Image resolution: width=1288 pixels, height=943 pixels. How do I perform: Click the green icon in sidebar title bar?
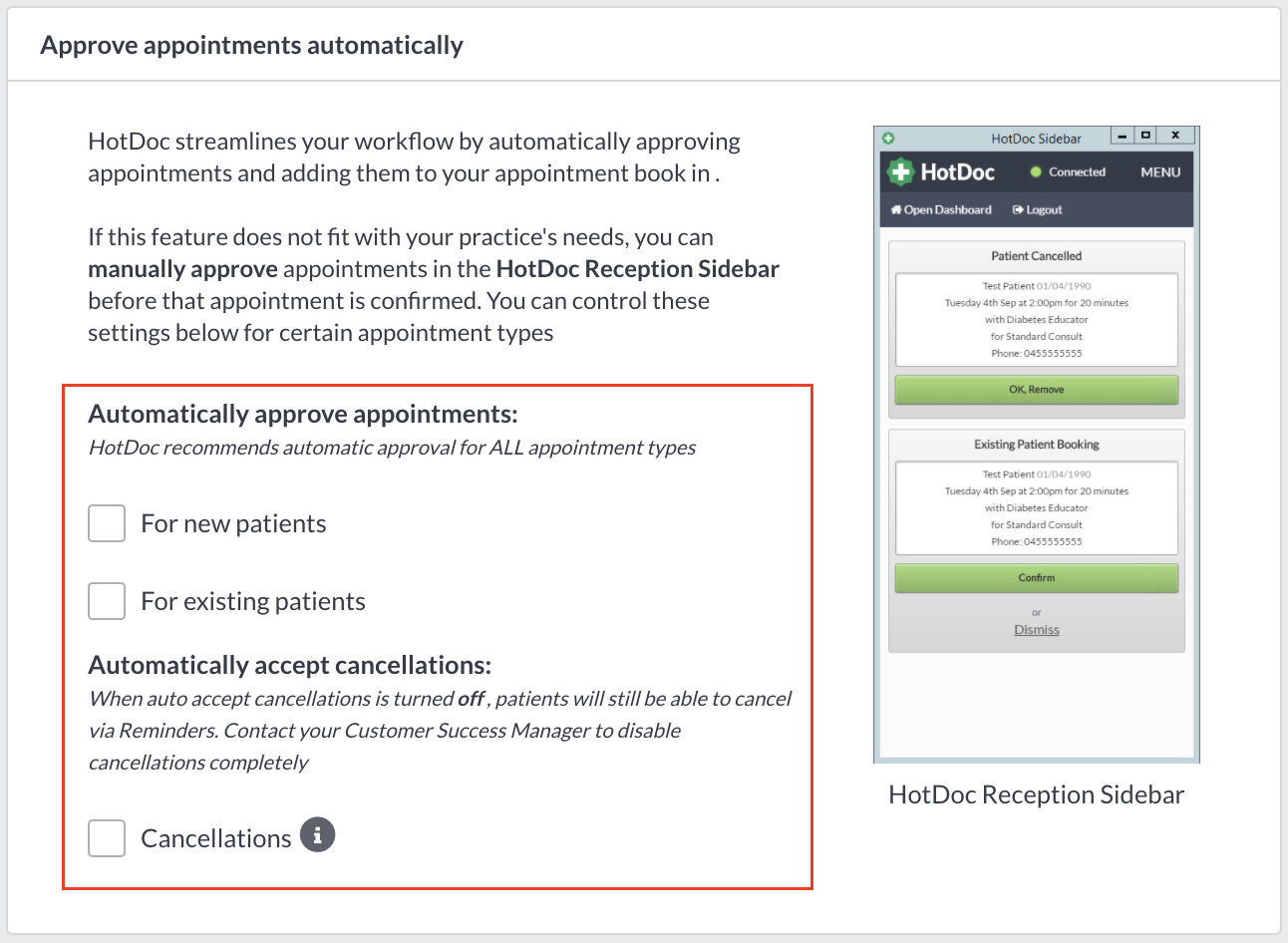(887, 139)
